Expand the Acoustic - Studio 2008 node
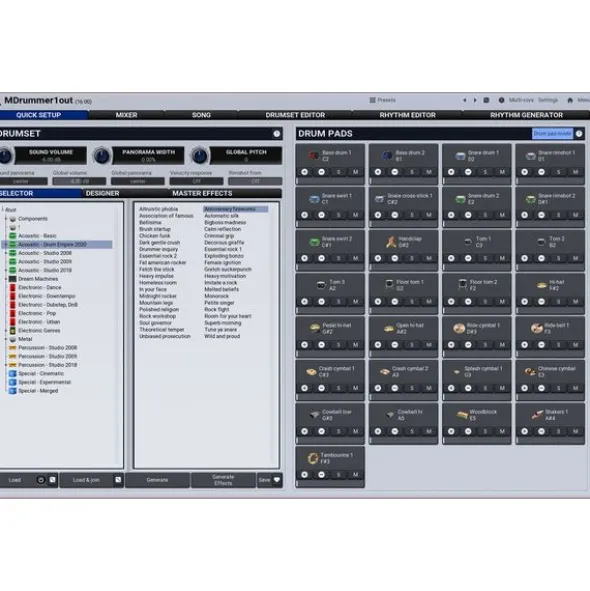Viewport: 590px width, 591px height. tap(6, 253)
